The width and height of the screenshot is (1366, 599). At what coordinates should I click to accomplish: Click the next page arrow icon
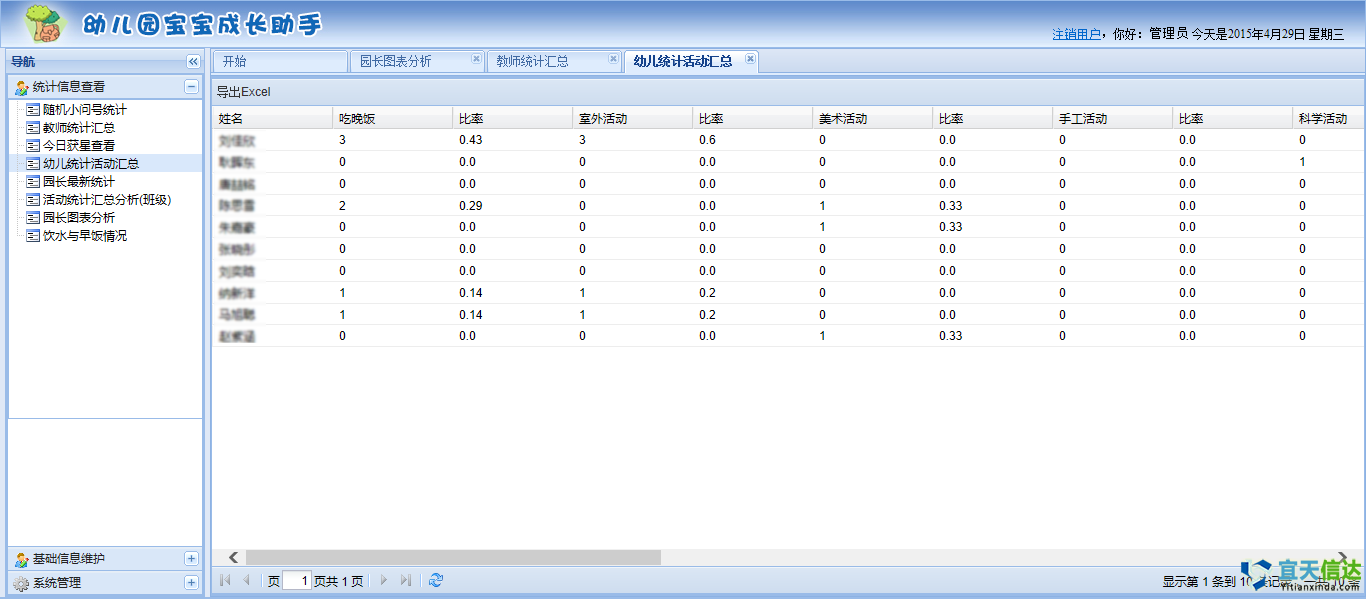[x=384, y=581]
